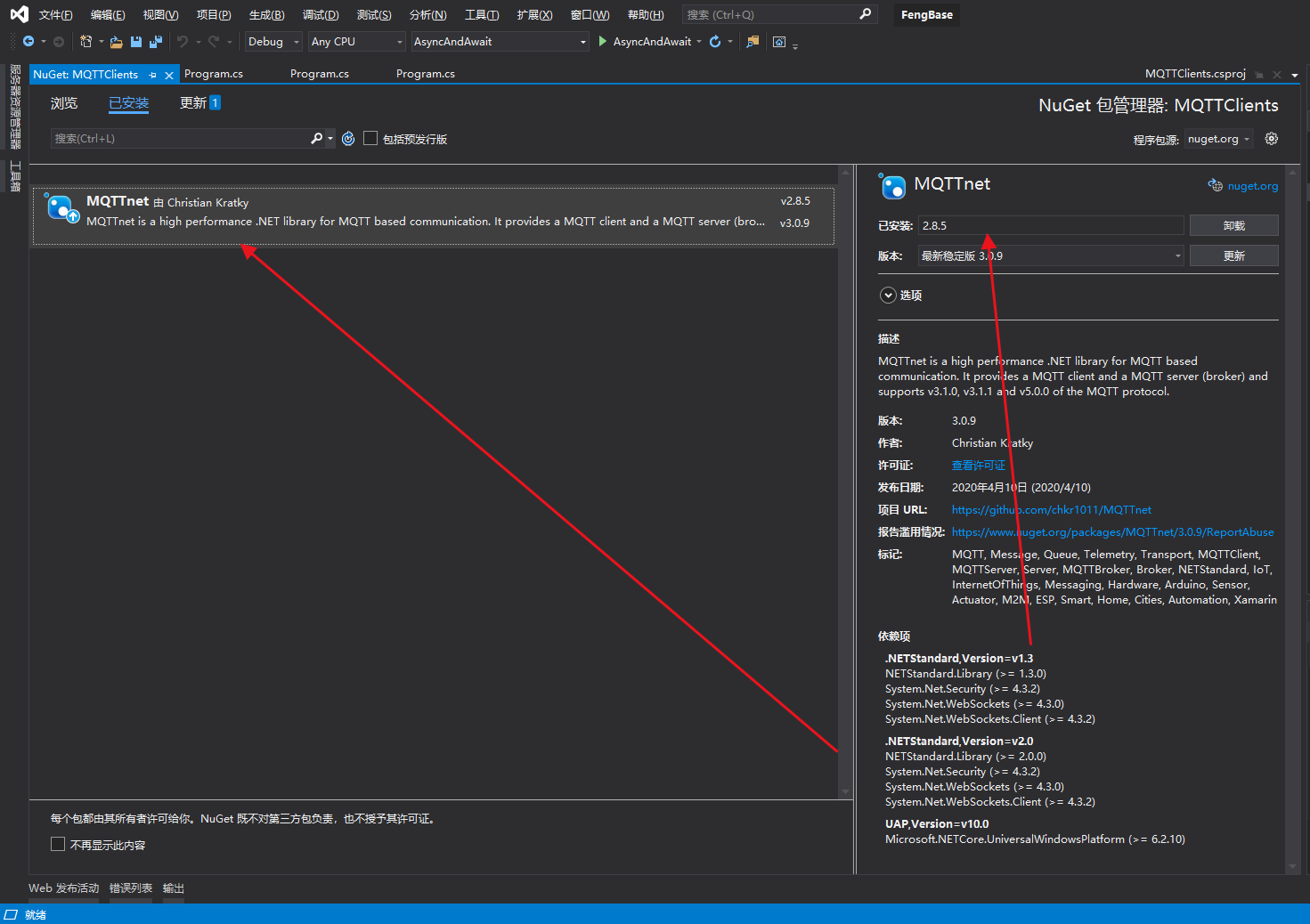Image resolution: width=1310 pixels, height=924 pixels.
Task: Open the version dropdown showing 3.0.9
Action: click(1051, 255)
